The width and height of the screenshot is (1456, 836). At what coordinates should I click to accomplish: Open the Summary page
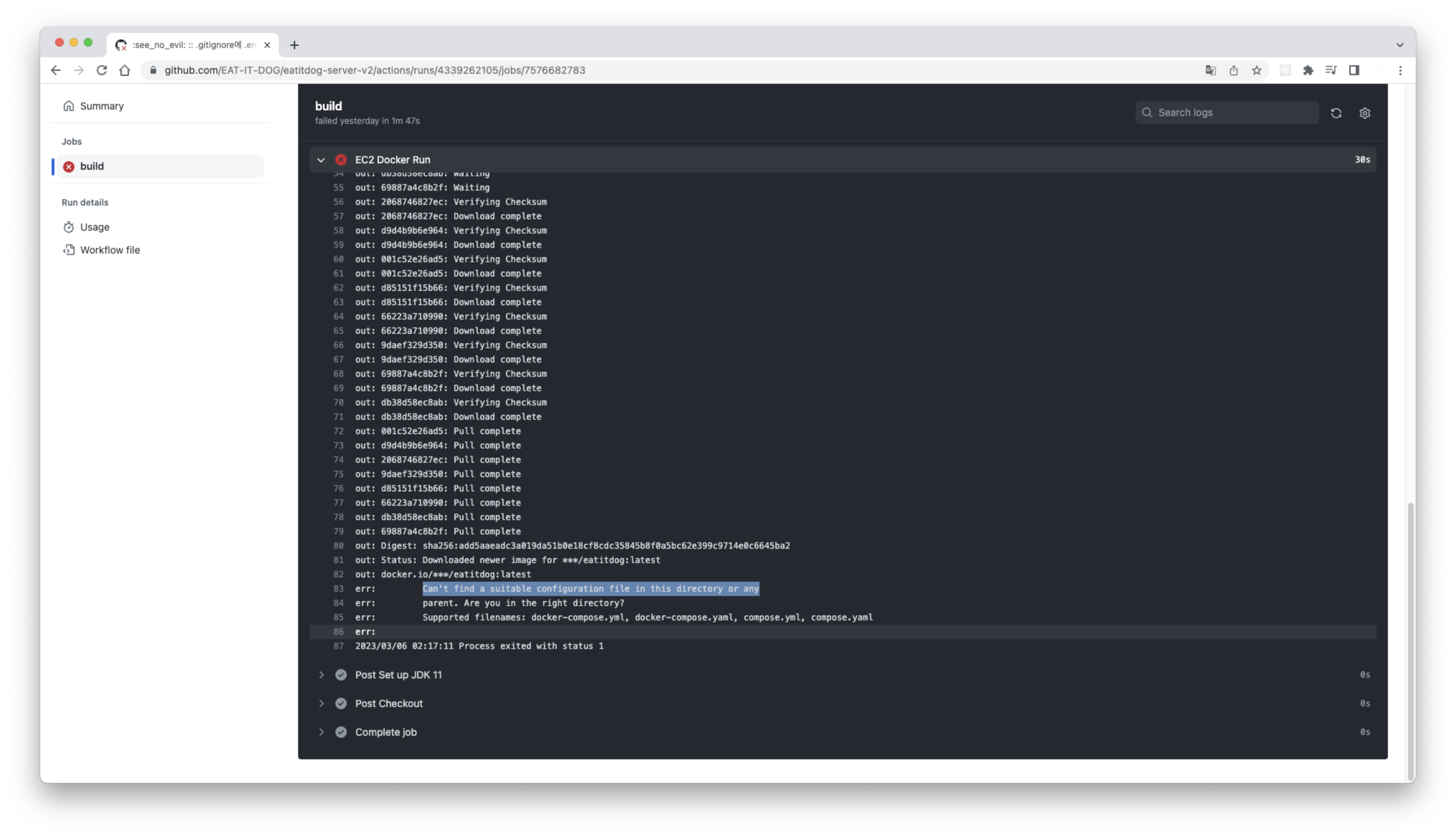click(x=102, y=106)
